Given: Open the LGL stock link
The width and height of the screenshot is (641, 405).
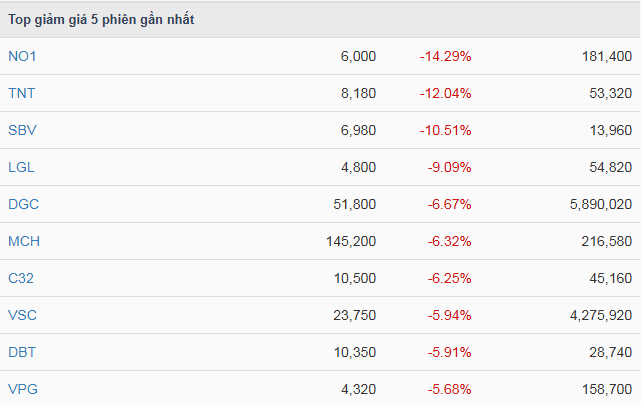Looking at the screenshot, I should coord(22,168).
